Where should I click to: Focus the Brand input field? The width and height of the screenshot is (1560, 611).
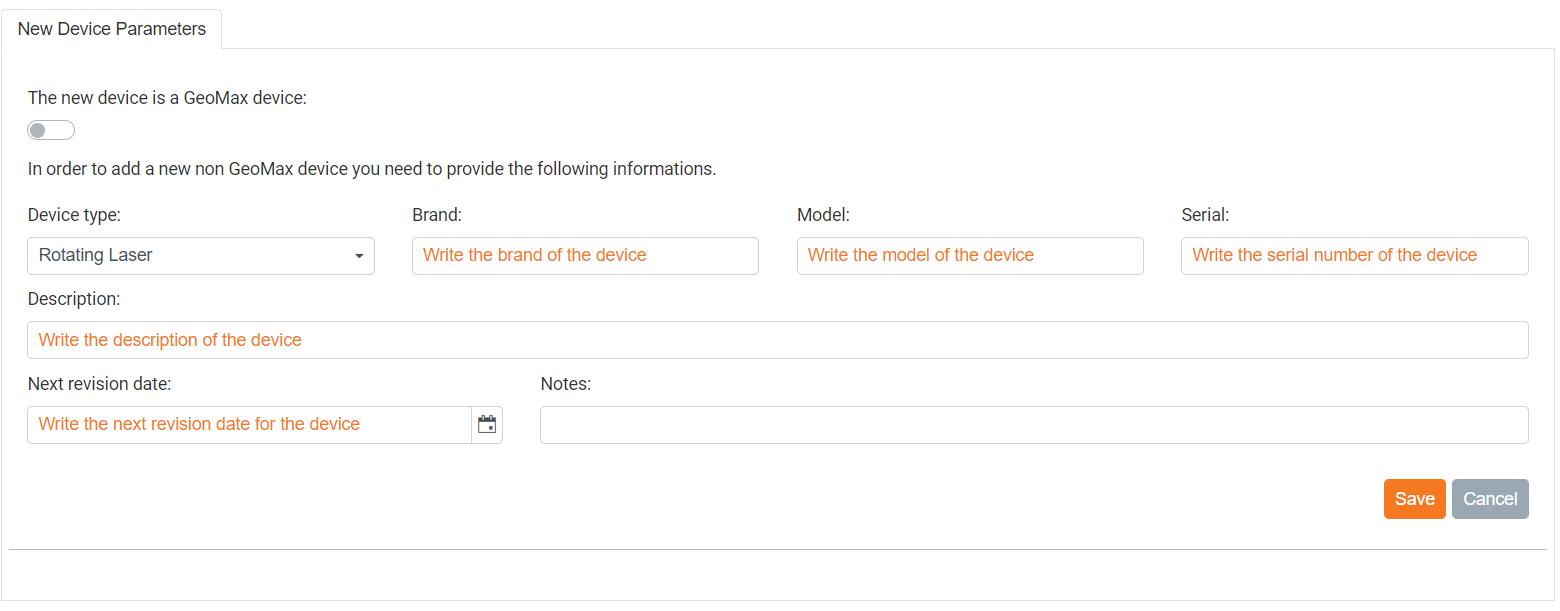click(584, 255)
